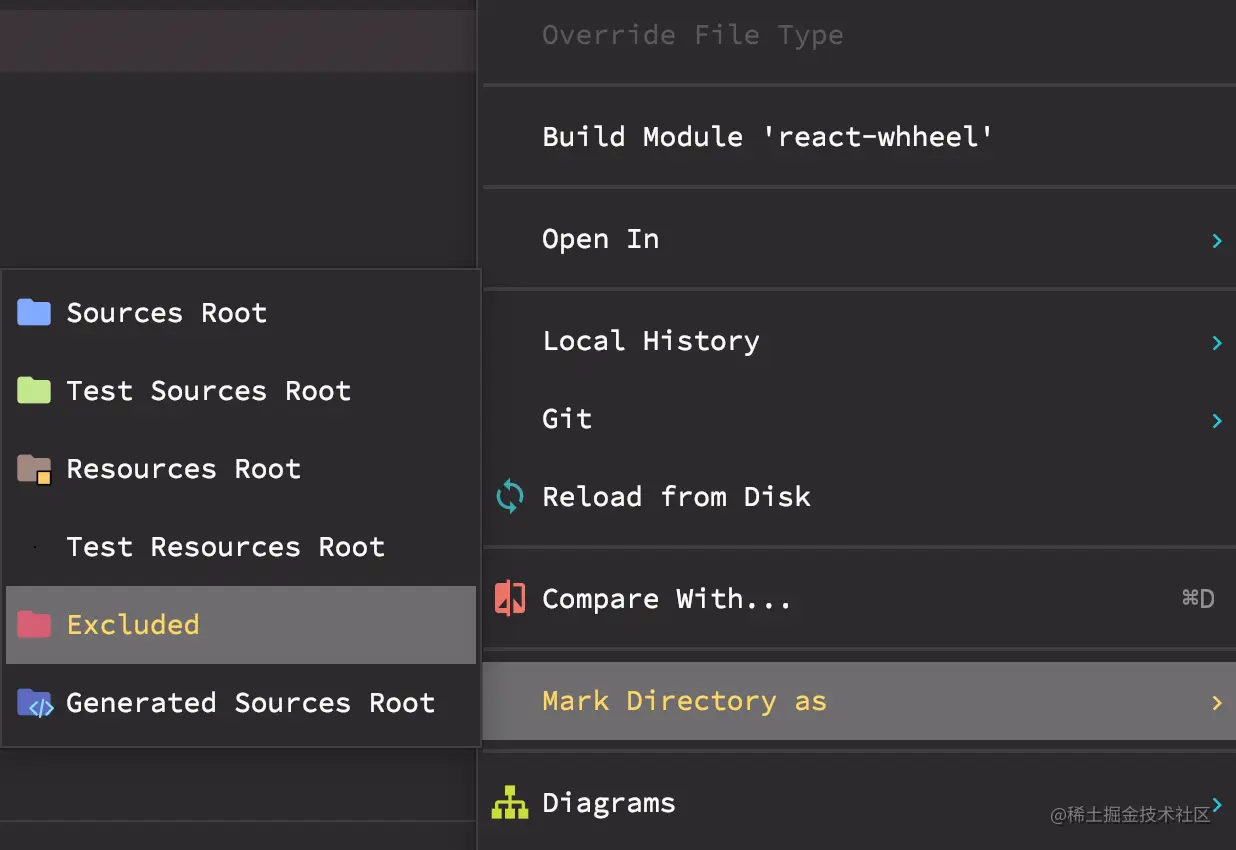
Task: Click the red Excluded folder icon
Action: pyautogui.click(x=34, y=625)
